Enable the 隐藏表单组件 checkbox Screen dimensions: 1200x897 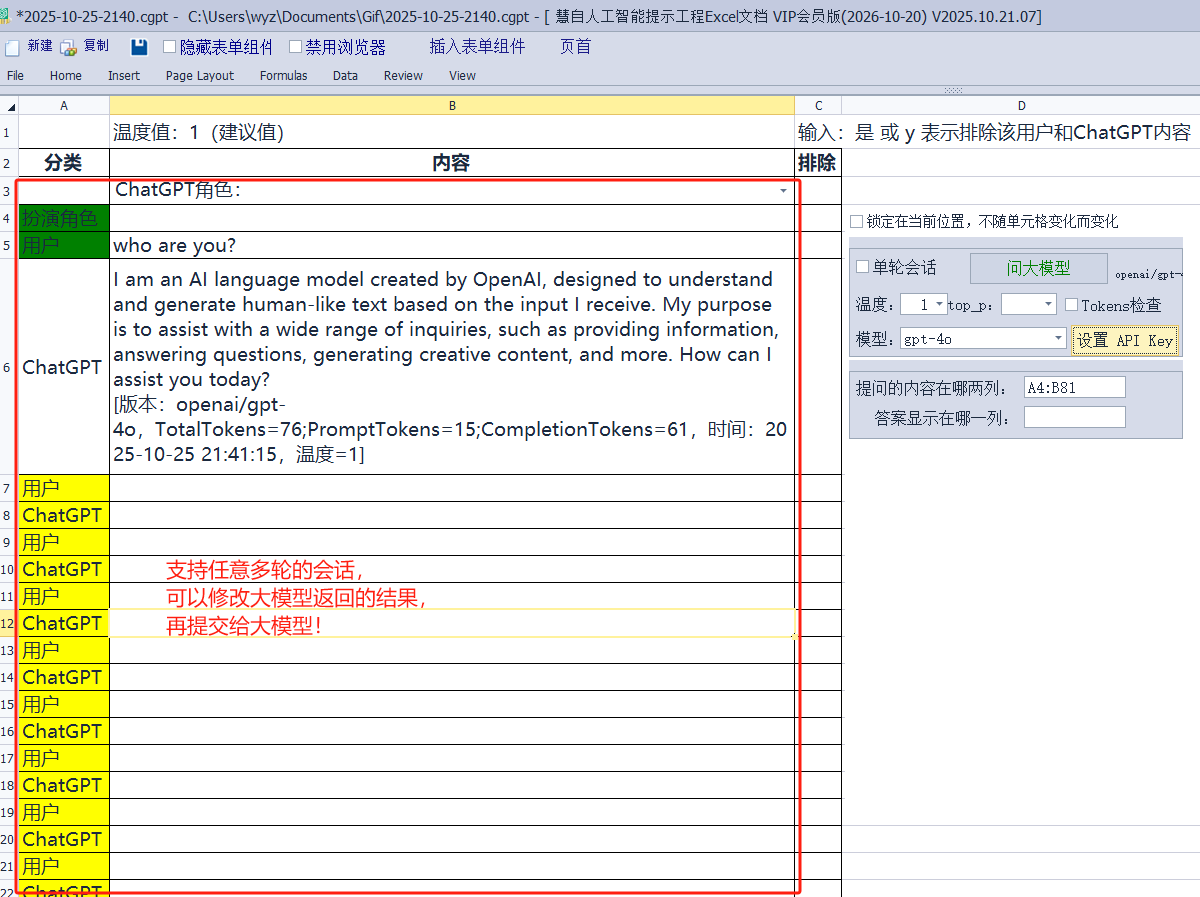tap(169, 47)
